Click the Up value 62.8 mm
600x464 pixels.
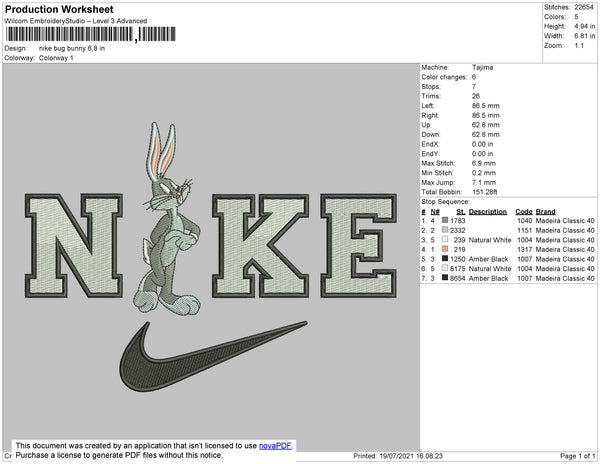click(x=486, y=125)
